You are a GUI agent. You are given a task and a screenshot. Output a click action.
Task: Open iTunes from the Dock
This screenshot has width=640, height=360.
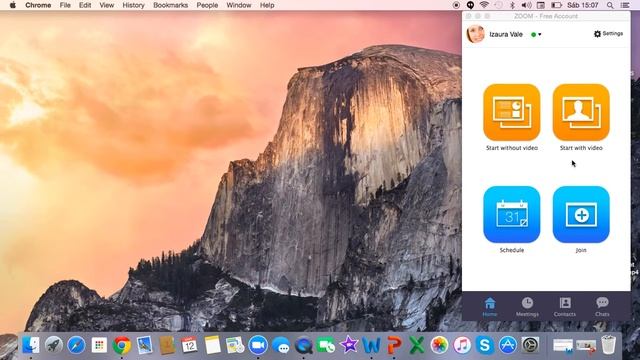(462, 345)
